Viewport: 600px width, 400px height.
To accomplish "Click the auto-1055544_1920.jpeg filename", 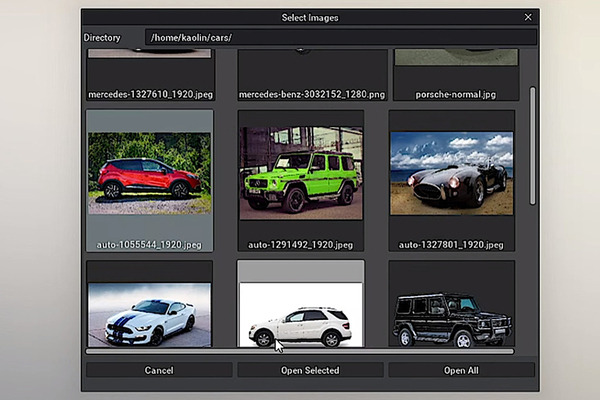I will point(149,244).
